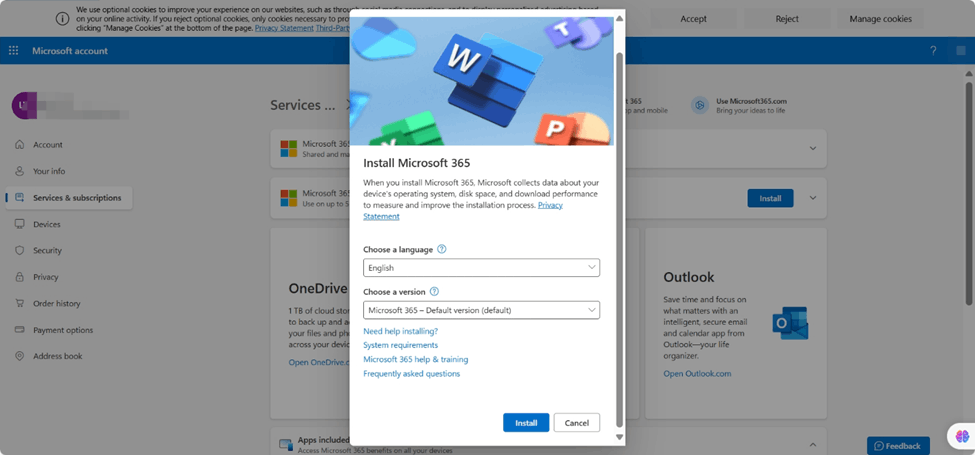
Task: Open Outlook.com link
Action: coord(697,374)
